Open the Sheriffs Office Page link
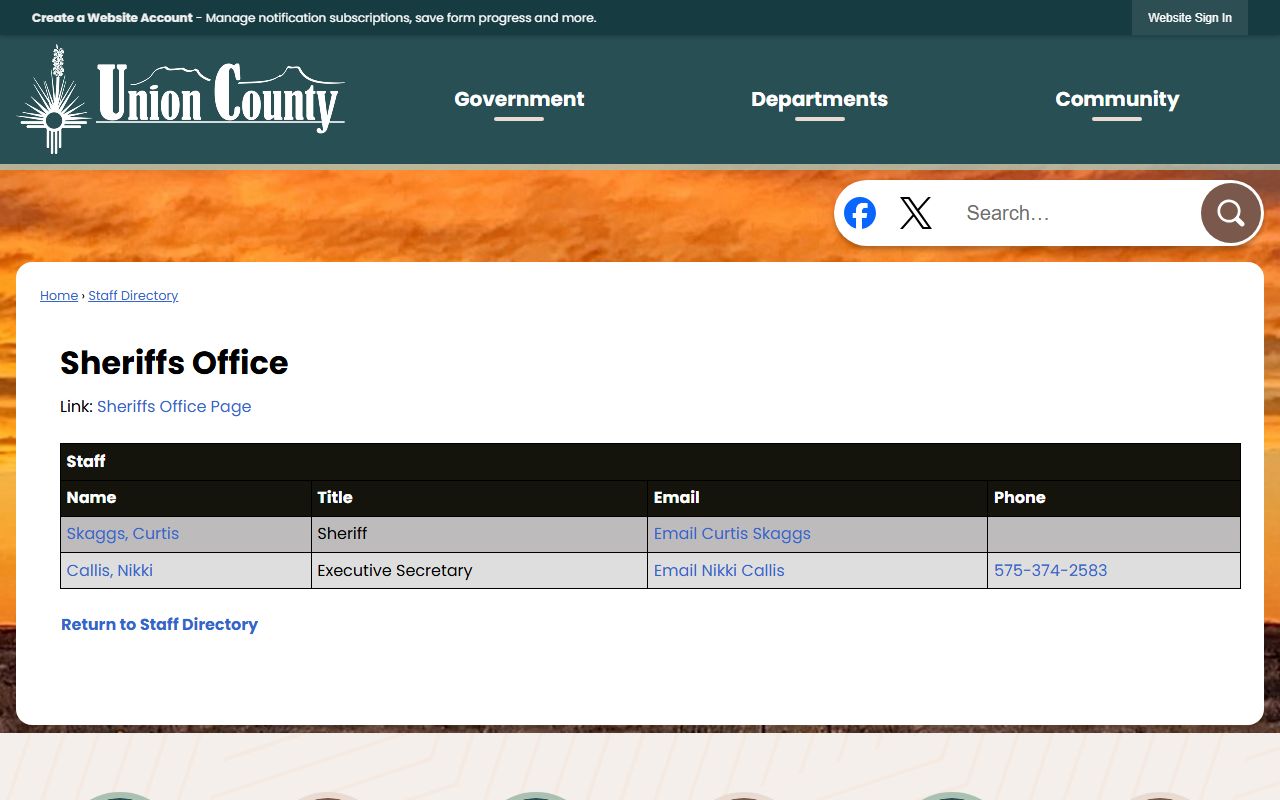 pyautogui.click(x=174, y=406)
